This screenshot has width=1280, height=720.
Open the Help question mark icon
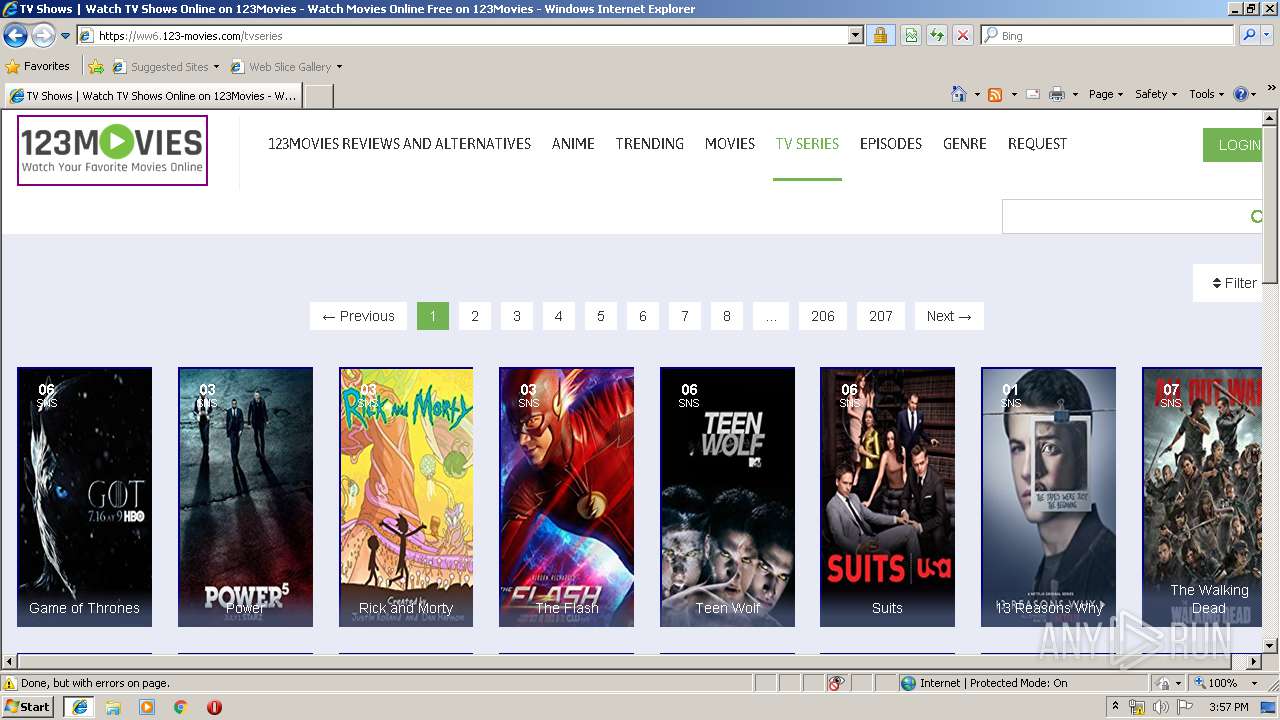(1241, 94)
